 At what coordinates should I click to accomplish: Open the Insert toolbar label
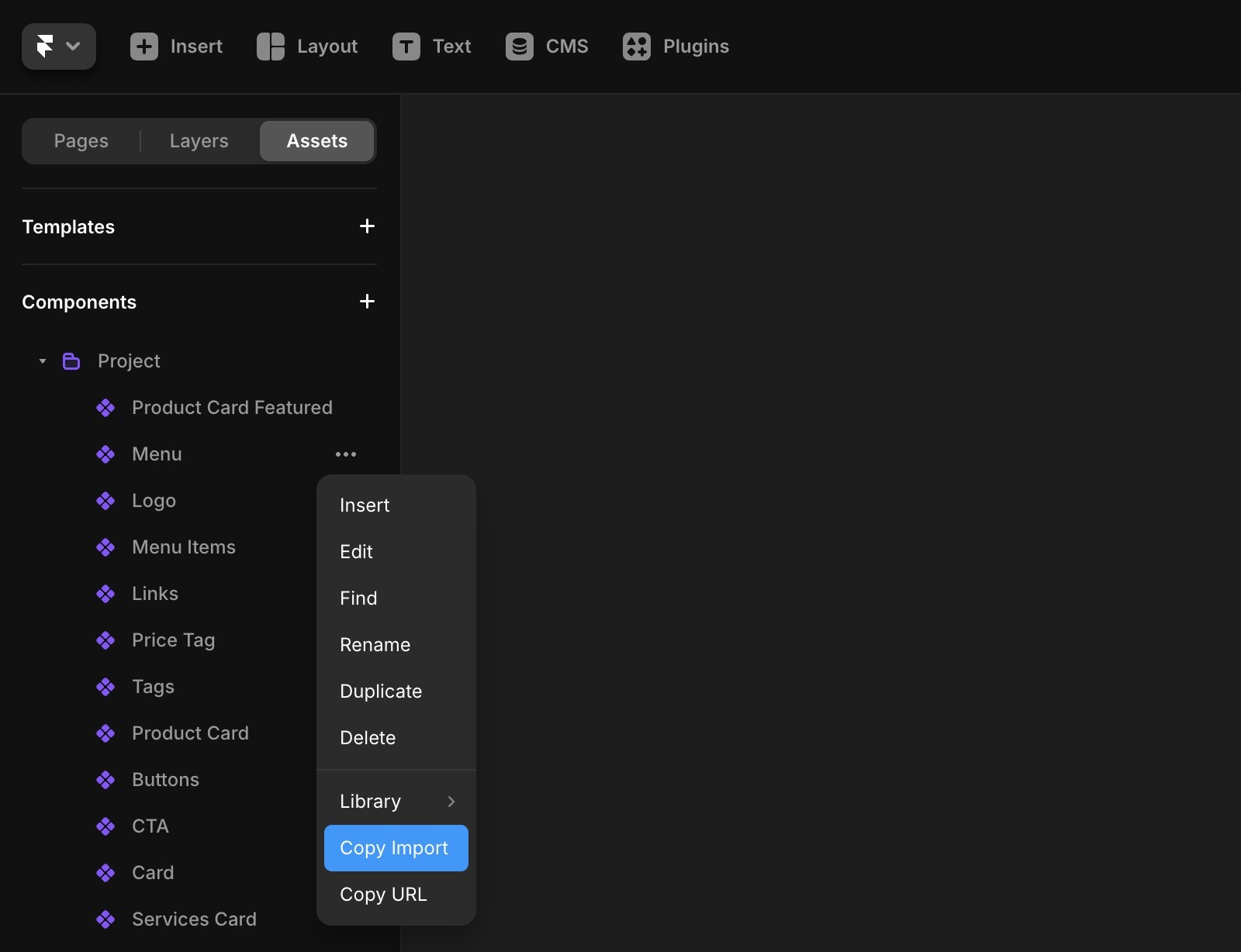[196, 47]
